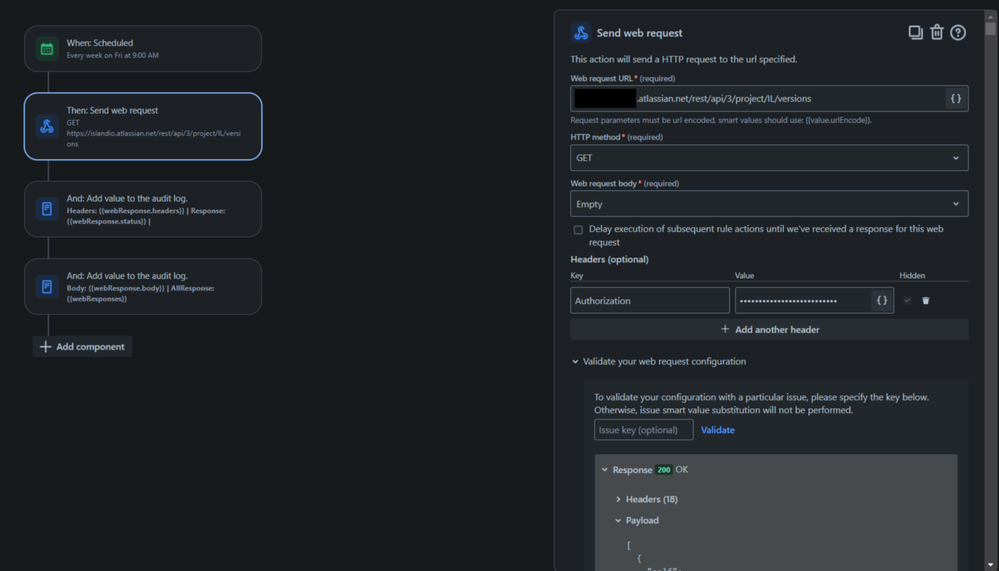
Task: Click plus icon beside Add component
Action: tap(45, 347)
